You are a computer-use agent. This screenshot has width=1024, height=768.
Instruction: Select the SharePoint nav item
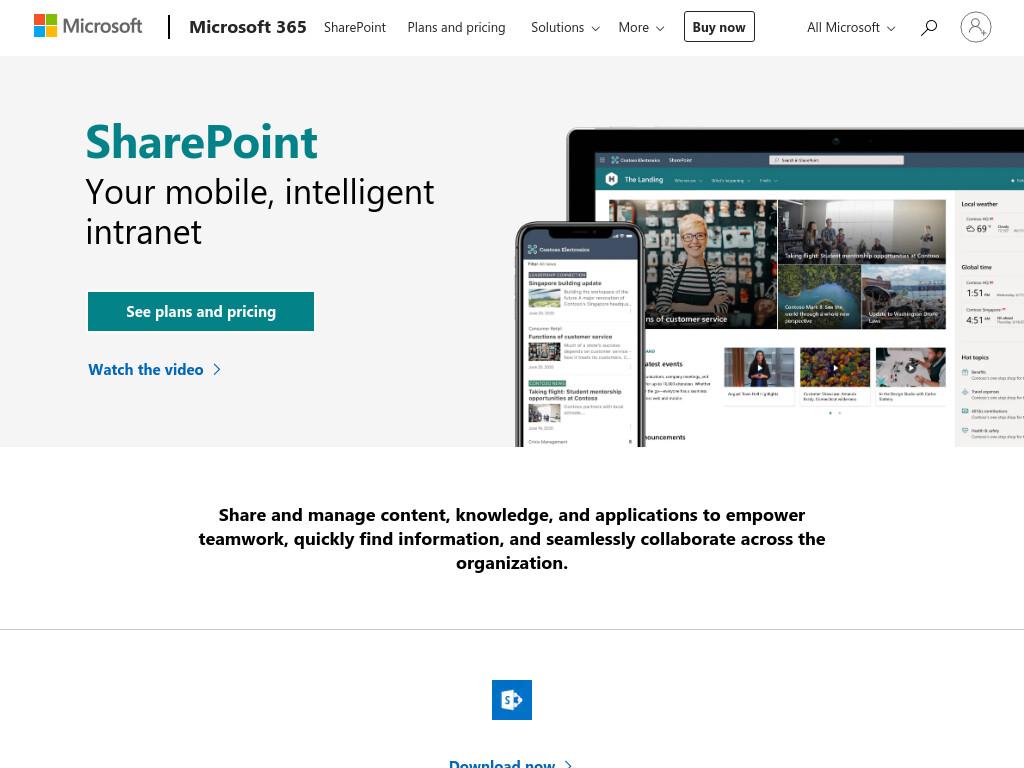[x=355, y=27]
